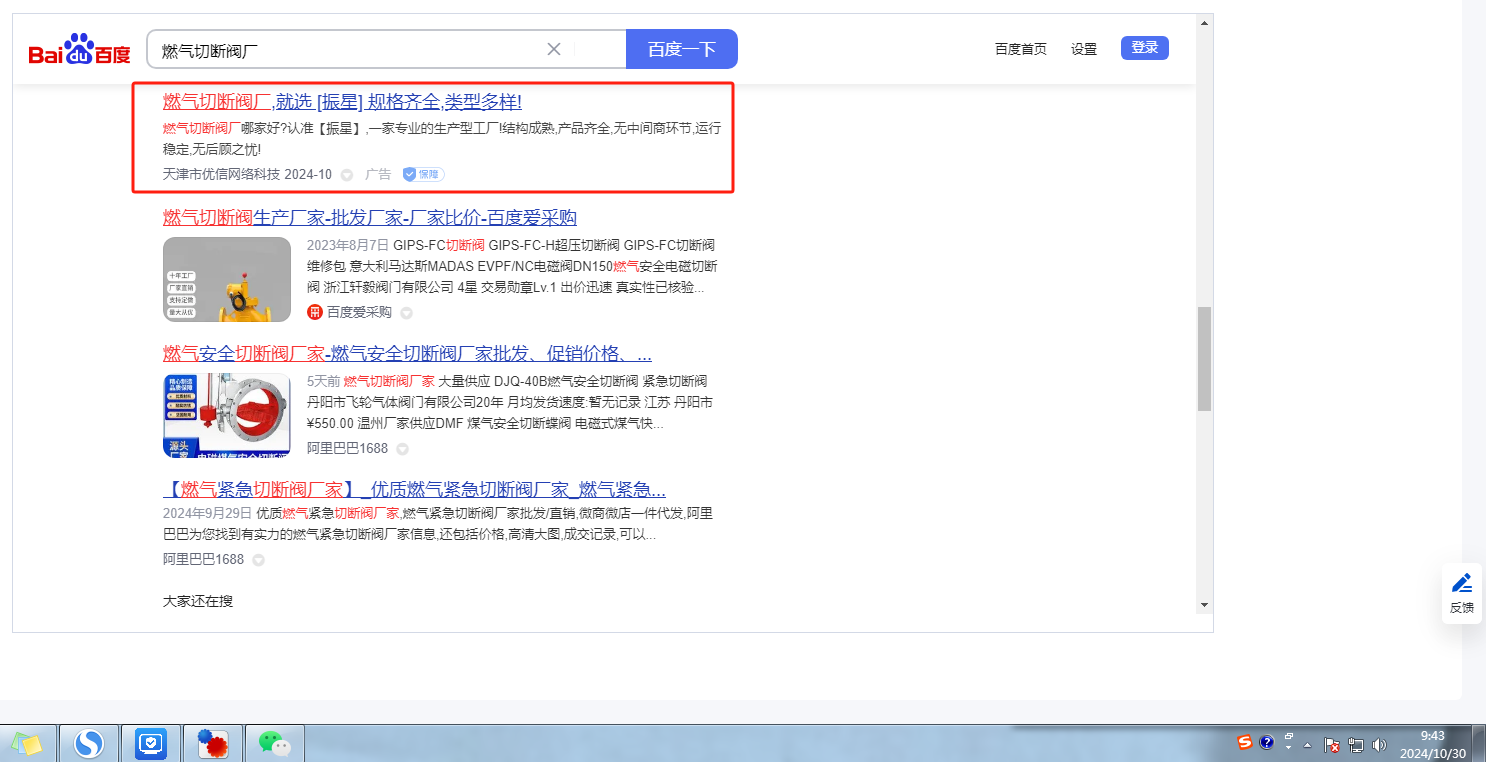The width and height of the screenshot is (1486, 762).
Task: Click the 登录 login button
Action: click(1145, 48)
